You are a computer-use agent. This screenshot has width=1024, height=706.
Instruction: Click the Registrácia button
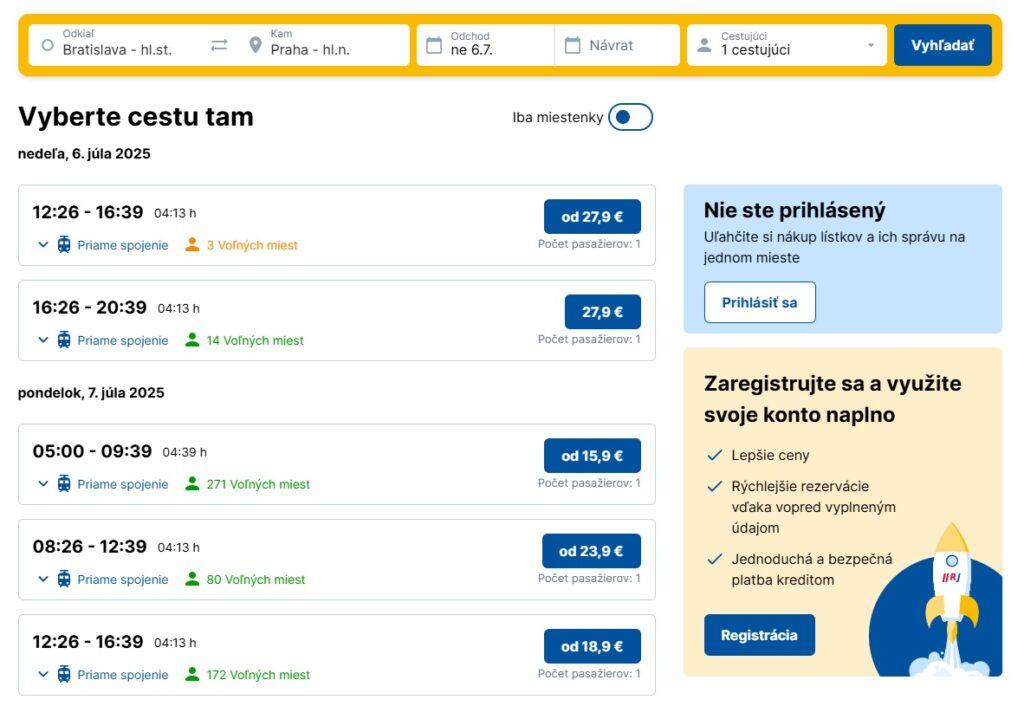(759, 635)
